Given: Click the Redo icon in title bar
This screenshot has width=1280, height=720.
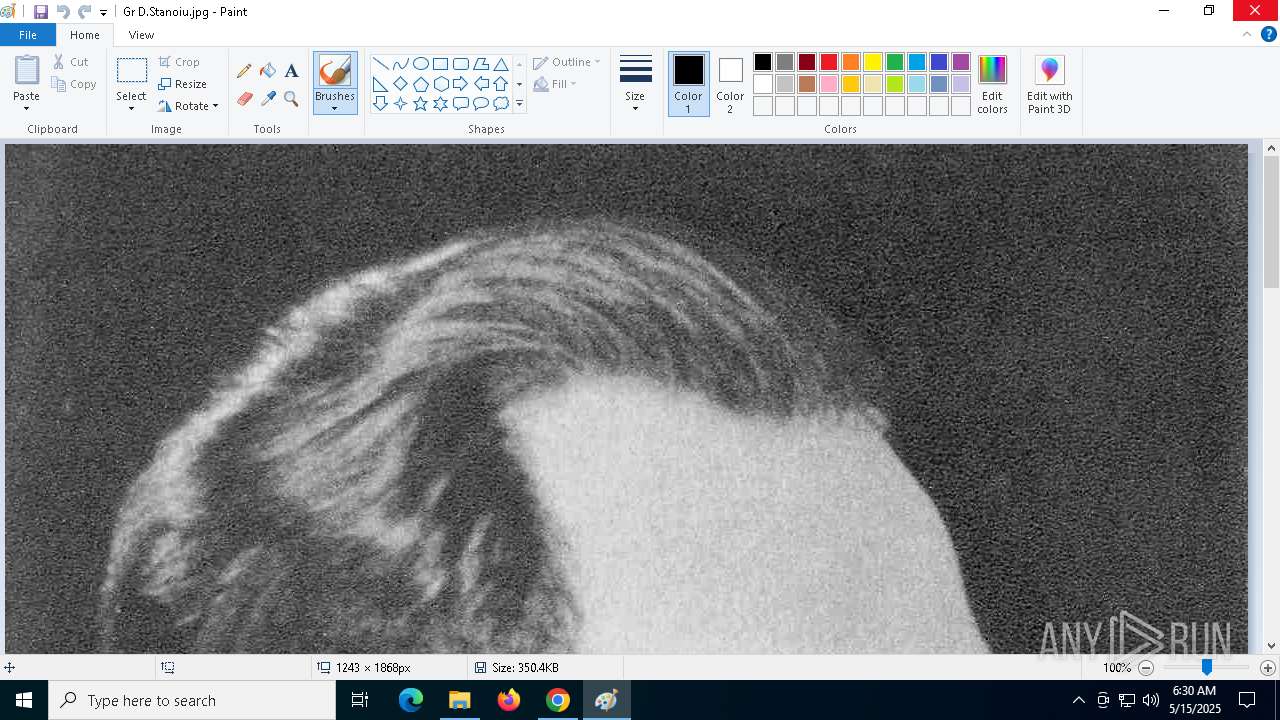Looking at the screenshot, I should tap(85, 12).
